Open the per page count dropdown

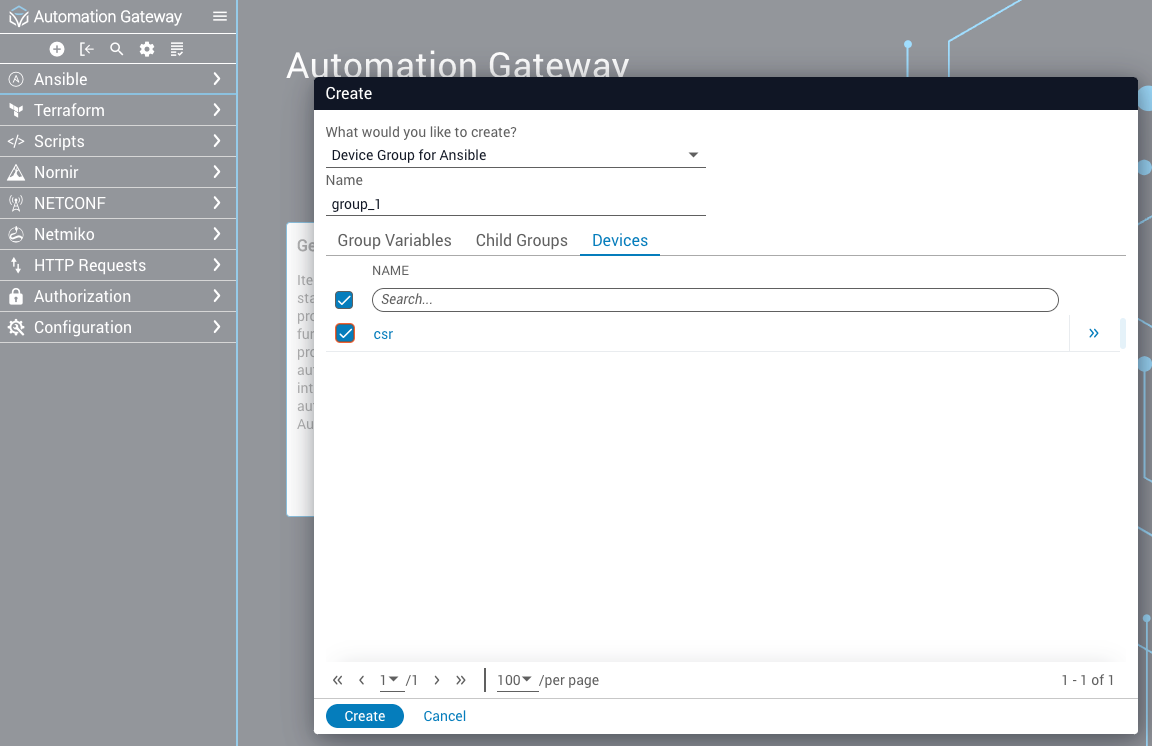click(515, 680)
